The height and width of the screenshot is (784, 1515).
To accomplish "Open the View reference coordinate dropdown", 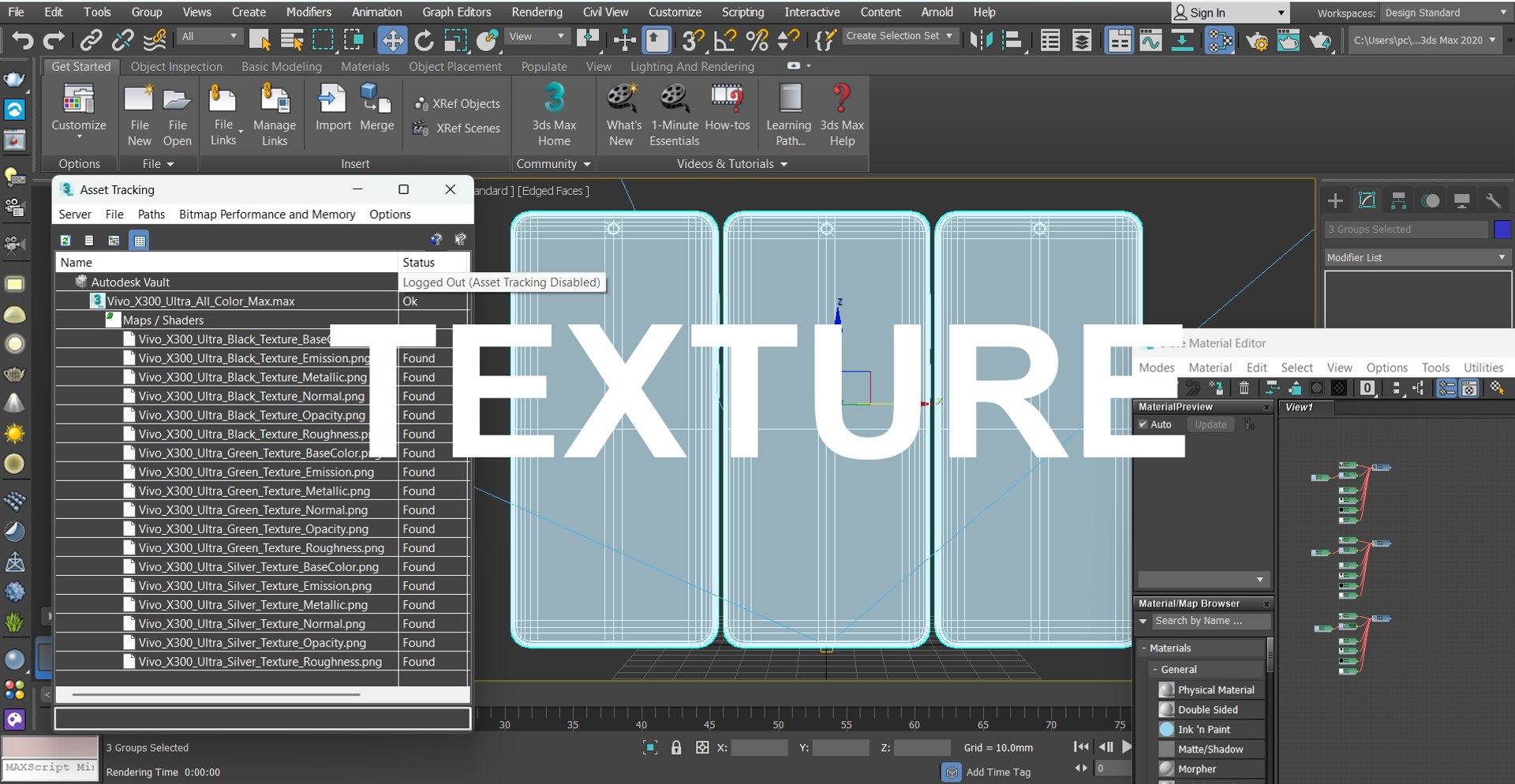I will tap(537, 36).
